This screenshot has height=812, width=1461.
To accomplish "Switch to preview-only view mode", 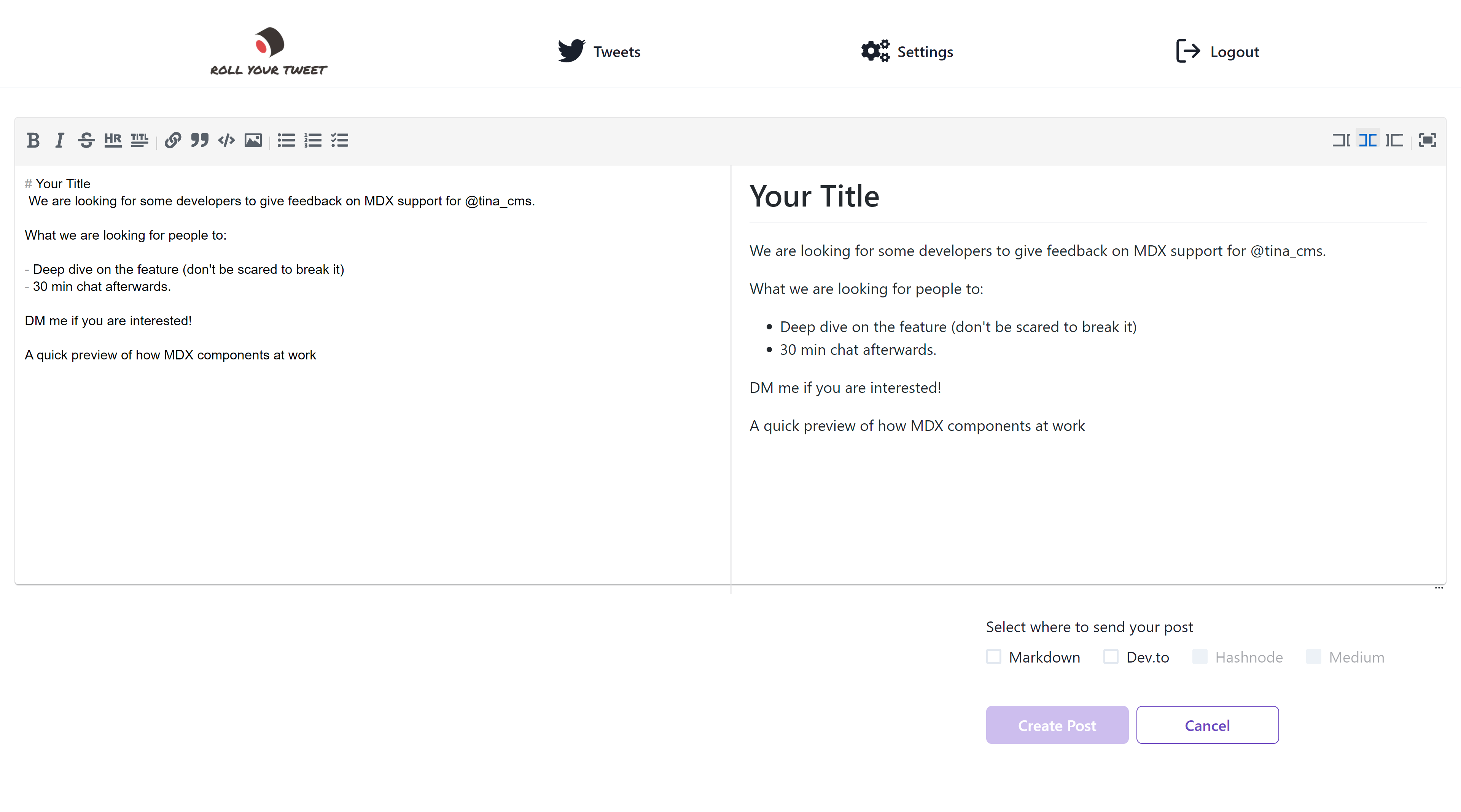I will (x=1394, y=140).
